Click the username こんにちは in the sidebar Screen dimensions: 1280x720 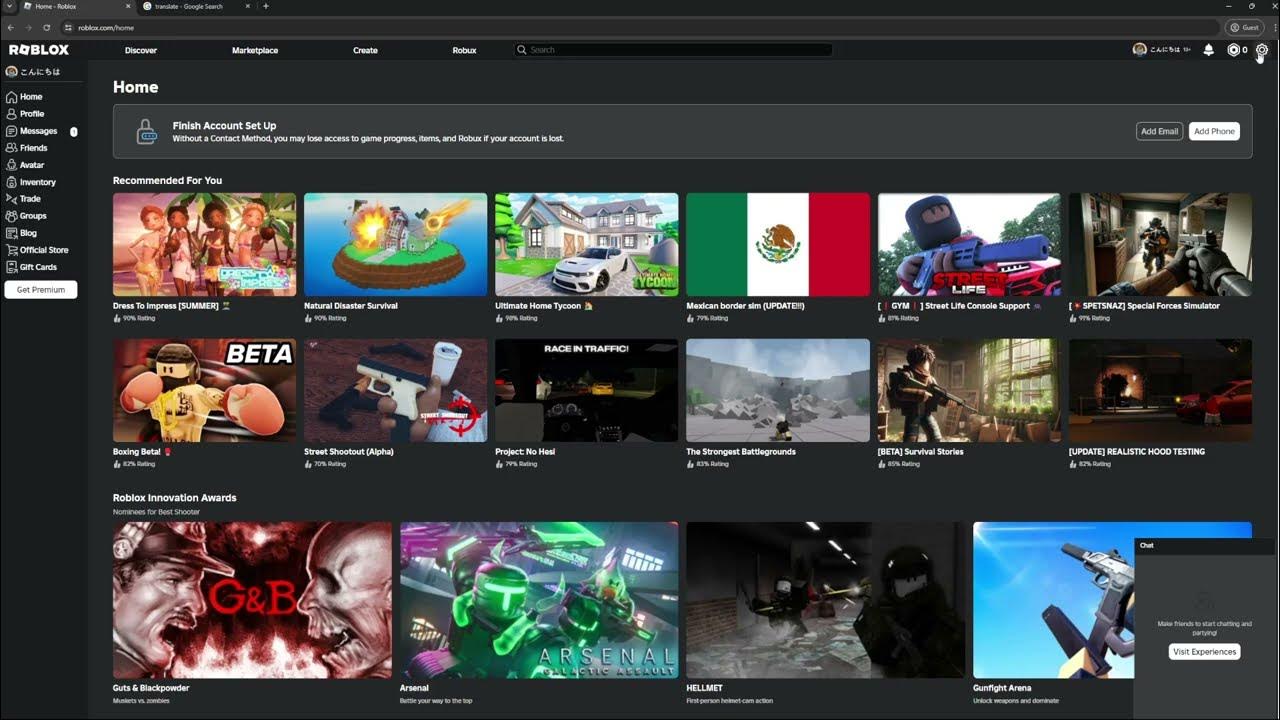point(40,72)
